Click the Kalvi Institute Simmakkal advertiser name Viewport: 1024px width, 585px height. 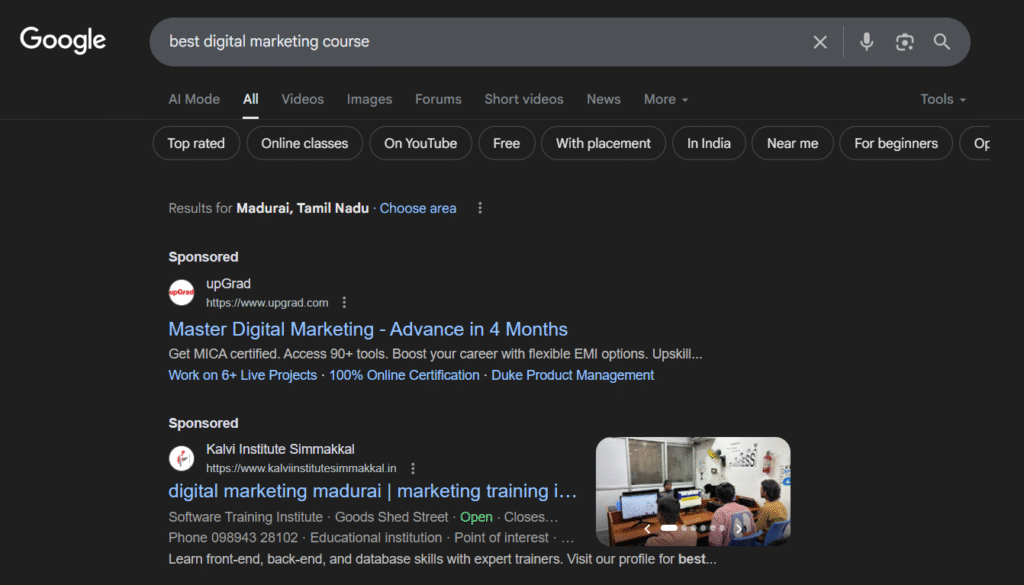pyautogui.click(x=280, y=449)
